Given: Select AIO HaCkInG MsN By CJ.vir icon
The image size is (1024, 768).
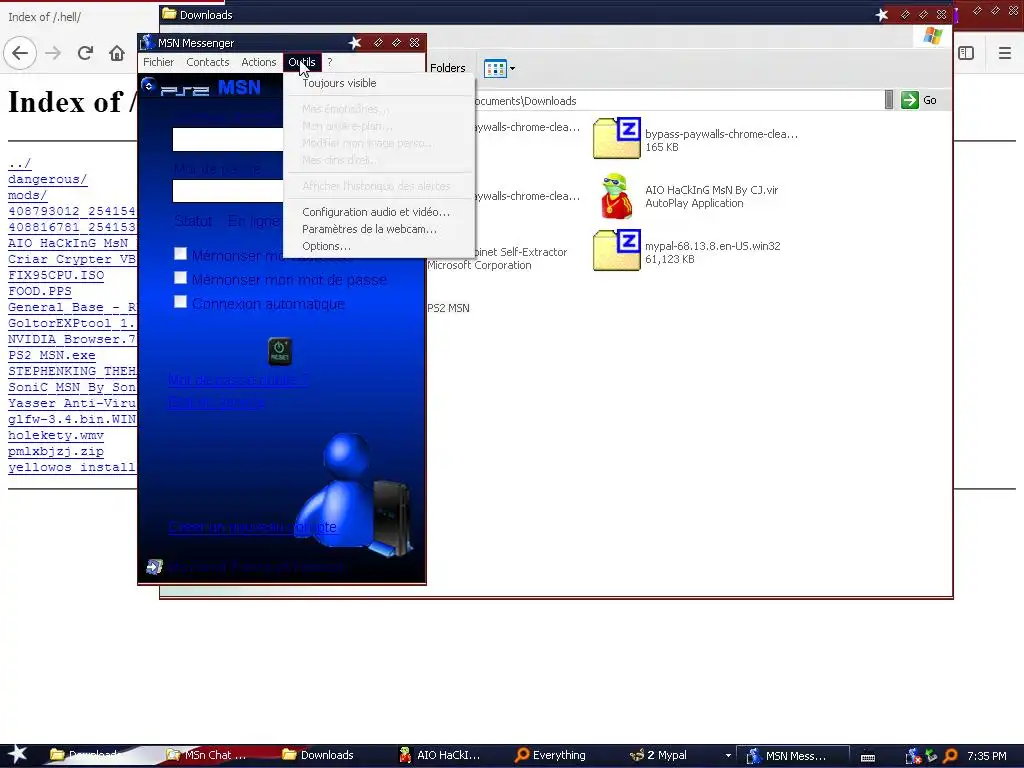Looking at the screenshot, I should pyautogui.click(x=616, y=196).
